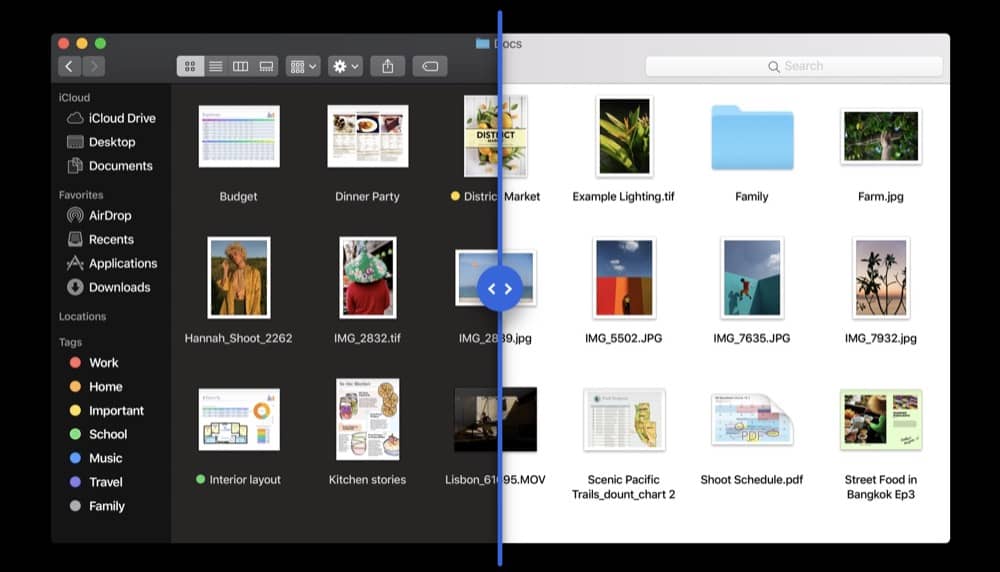
Task: Open Applications in sidebar
Action: tap(112, 263)
